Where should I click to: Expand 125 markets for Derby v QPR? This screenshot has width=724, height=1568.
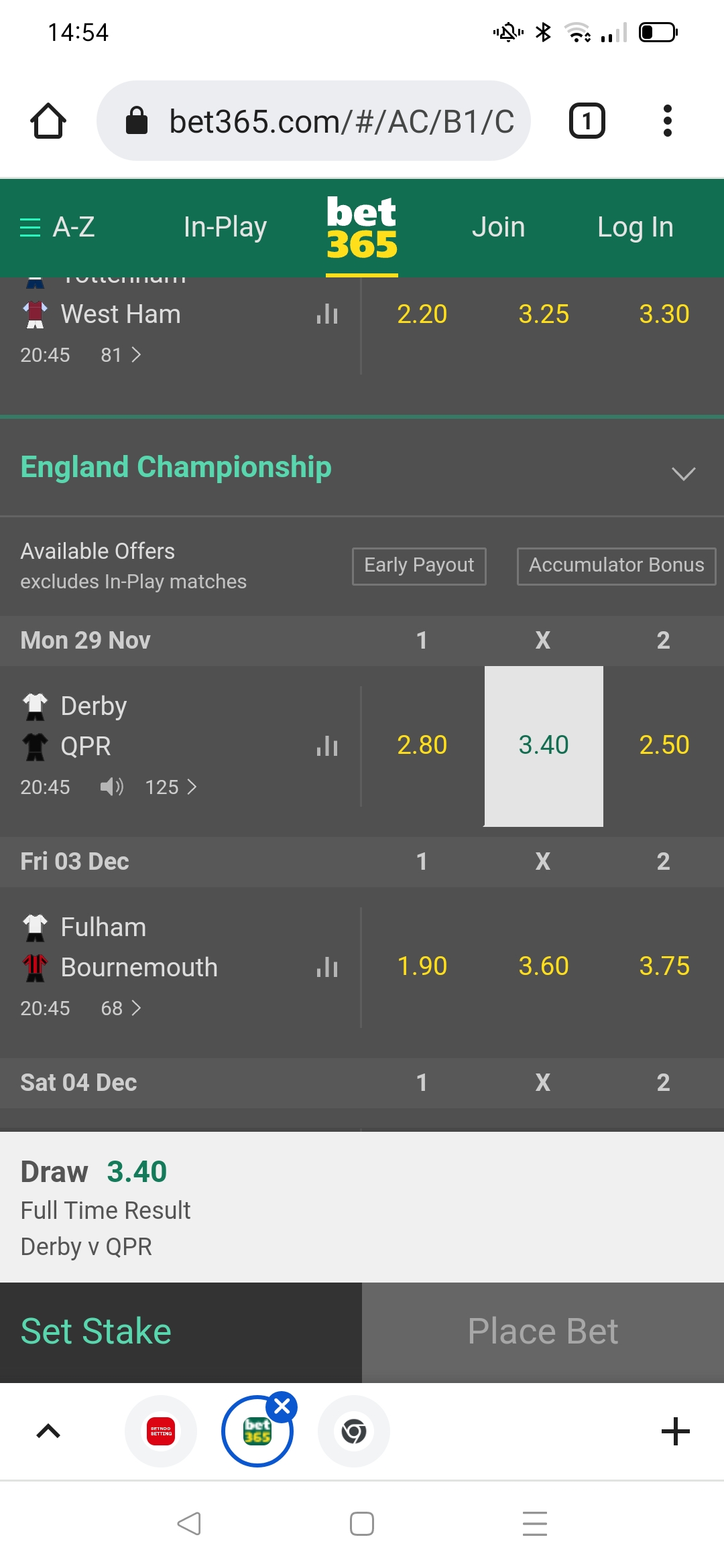(171, 787)
